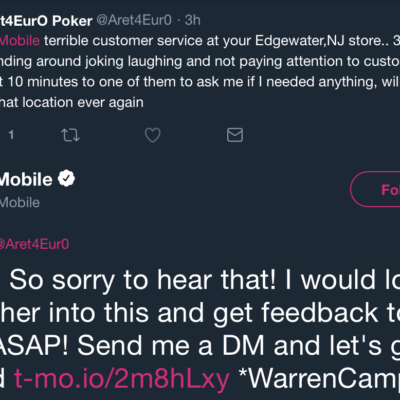Click the 'that location ever again' line

tap(72, 102)
